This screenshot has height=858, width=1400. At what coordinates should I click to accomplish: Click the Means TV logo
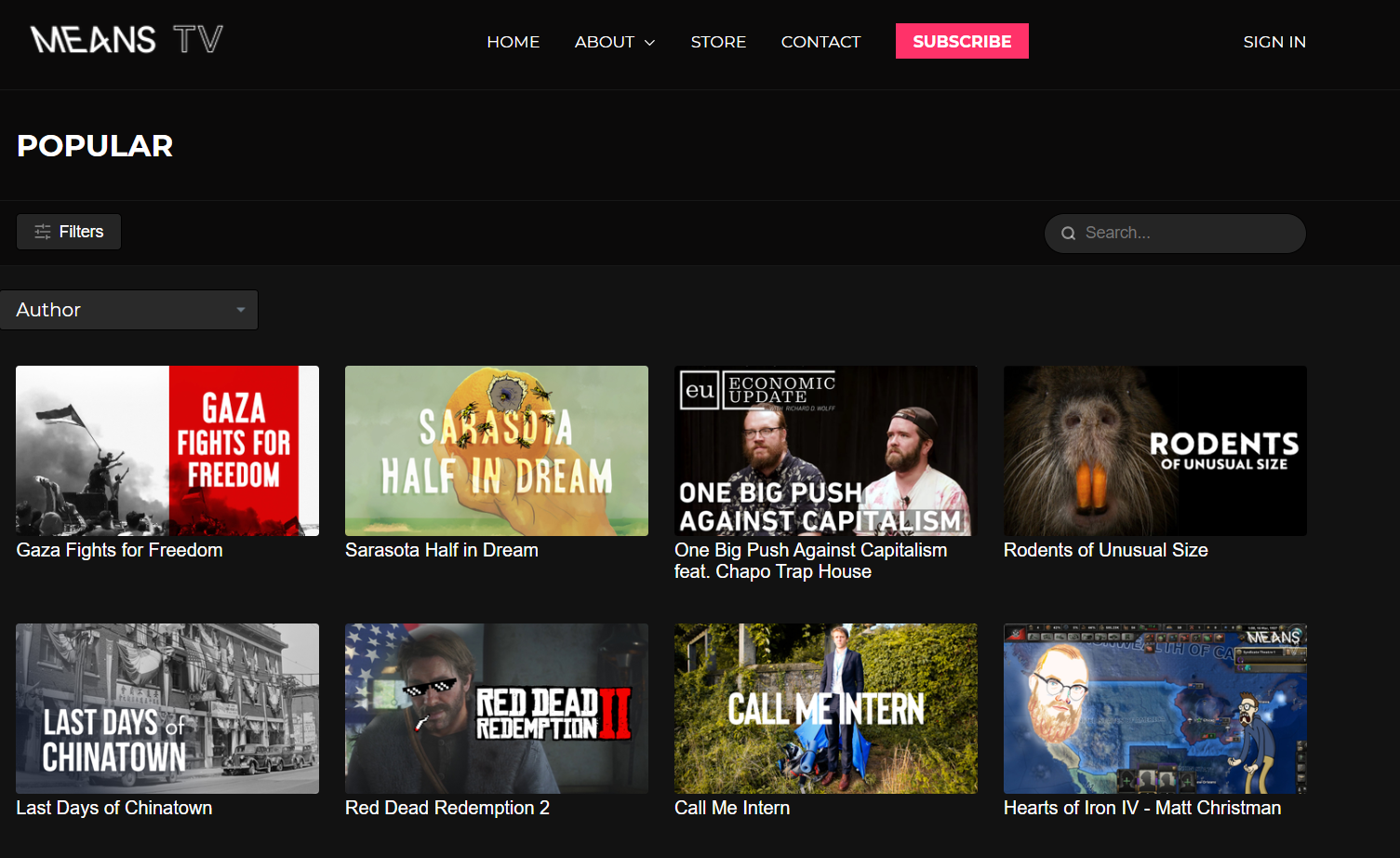127,39
